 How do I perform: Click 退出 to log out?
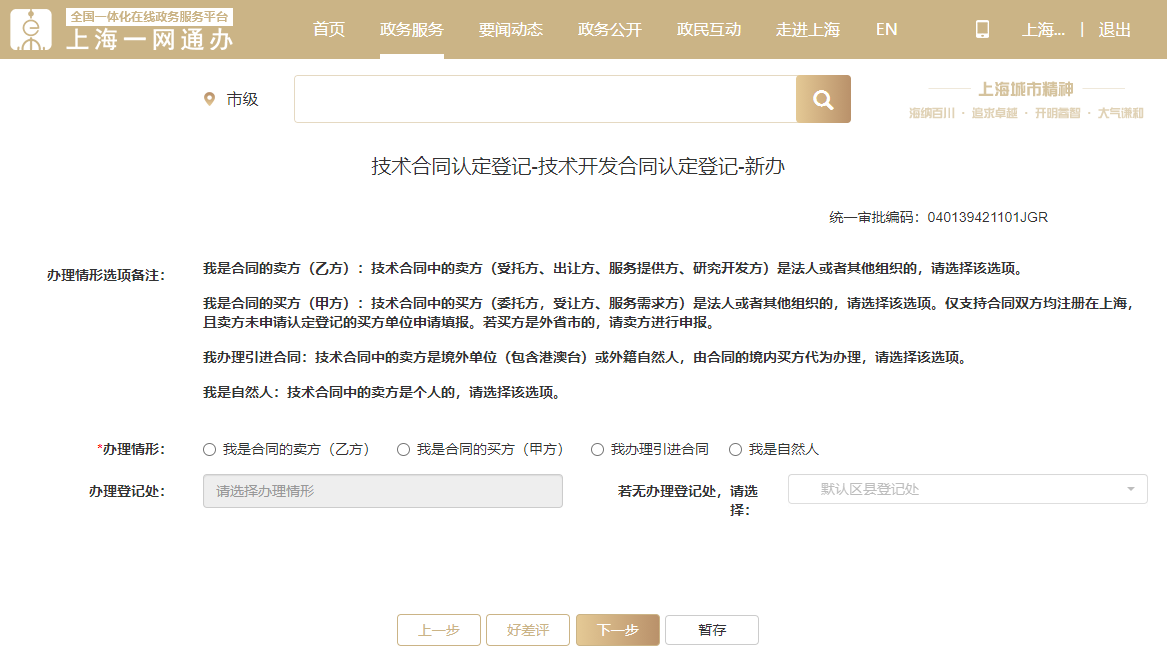click(1114, 29)
